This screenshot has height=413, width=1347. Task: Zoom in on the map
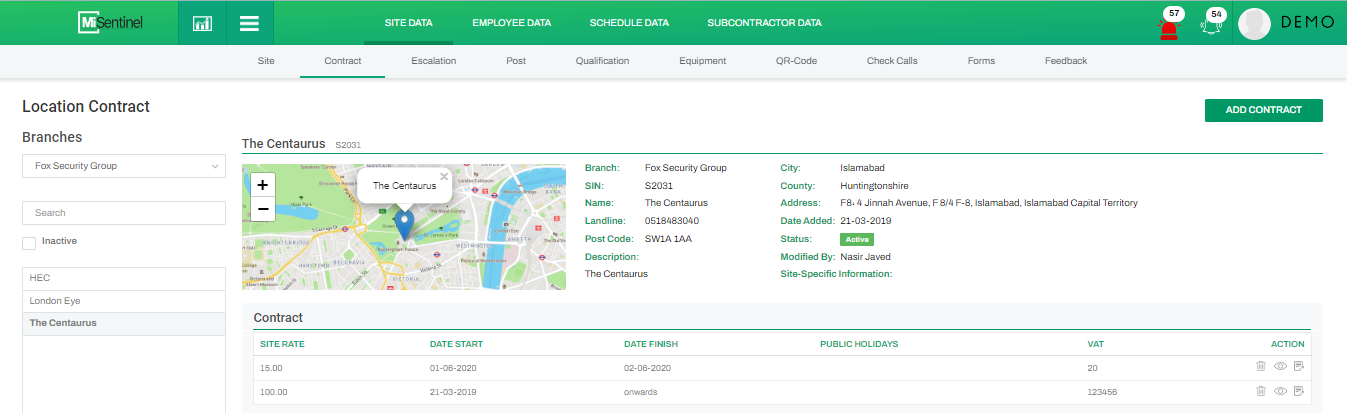pyautogui.click(x=262, y=185)
